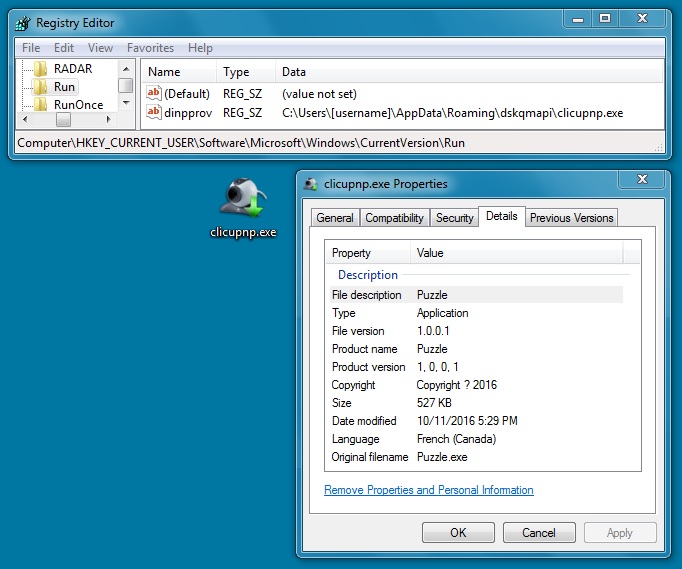The height and width of the screenshot is (569, 682).
Task: Click the '(value not set)' data cell
Action: [x=319, y=94]
